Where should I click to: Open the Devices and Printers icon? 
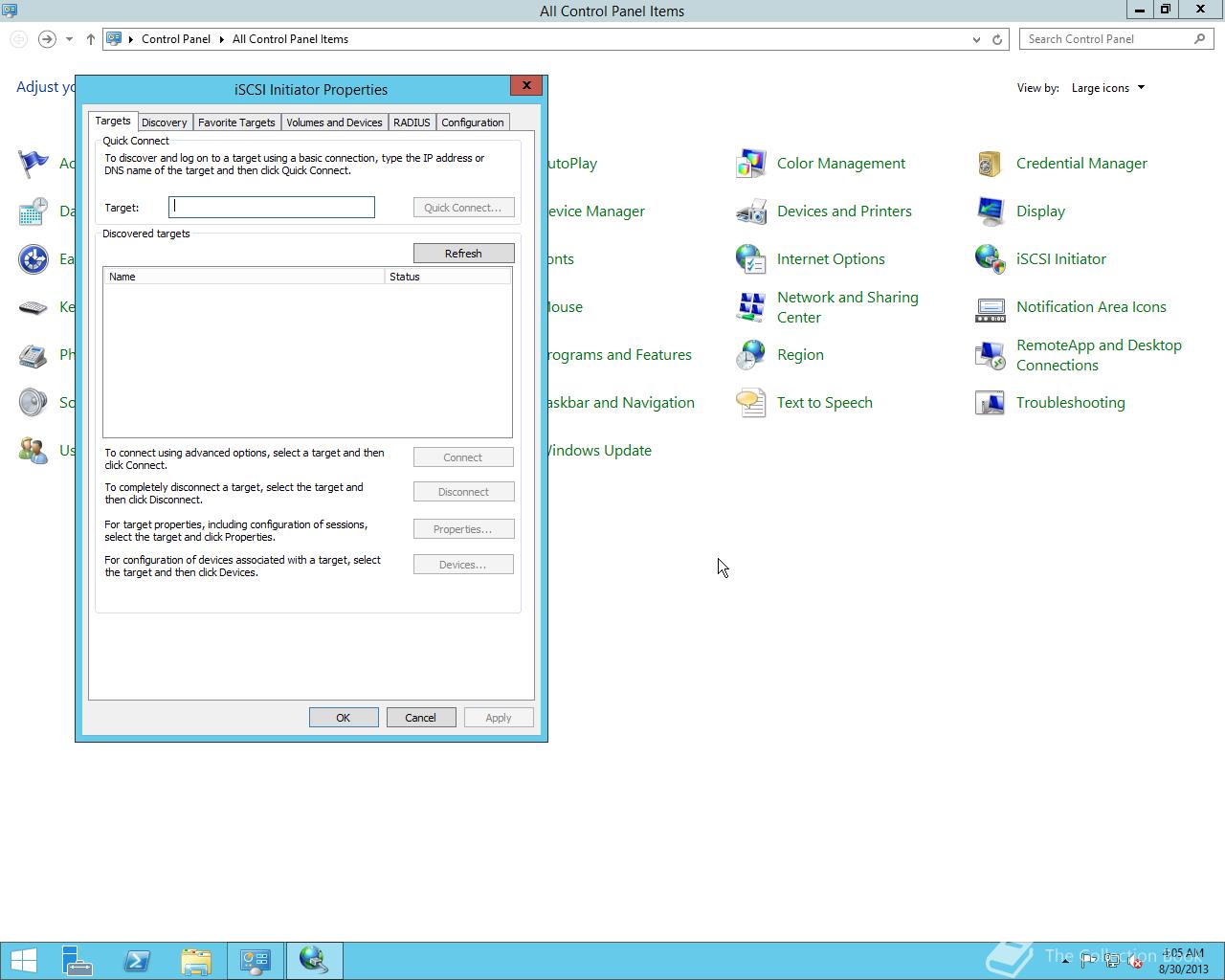(751, 212)
